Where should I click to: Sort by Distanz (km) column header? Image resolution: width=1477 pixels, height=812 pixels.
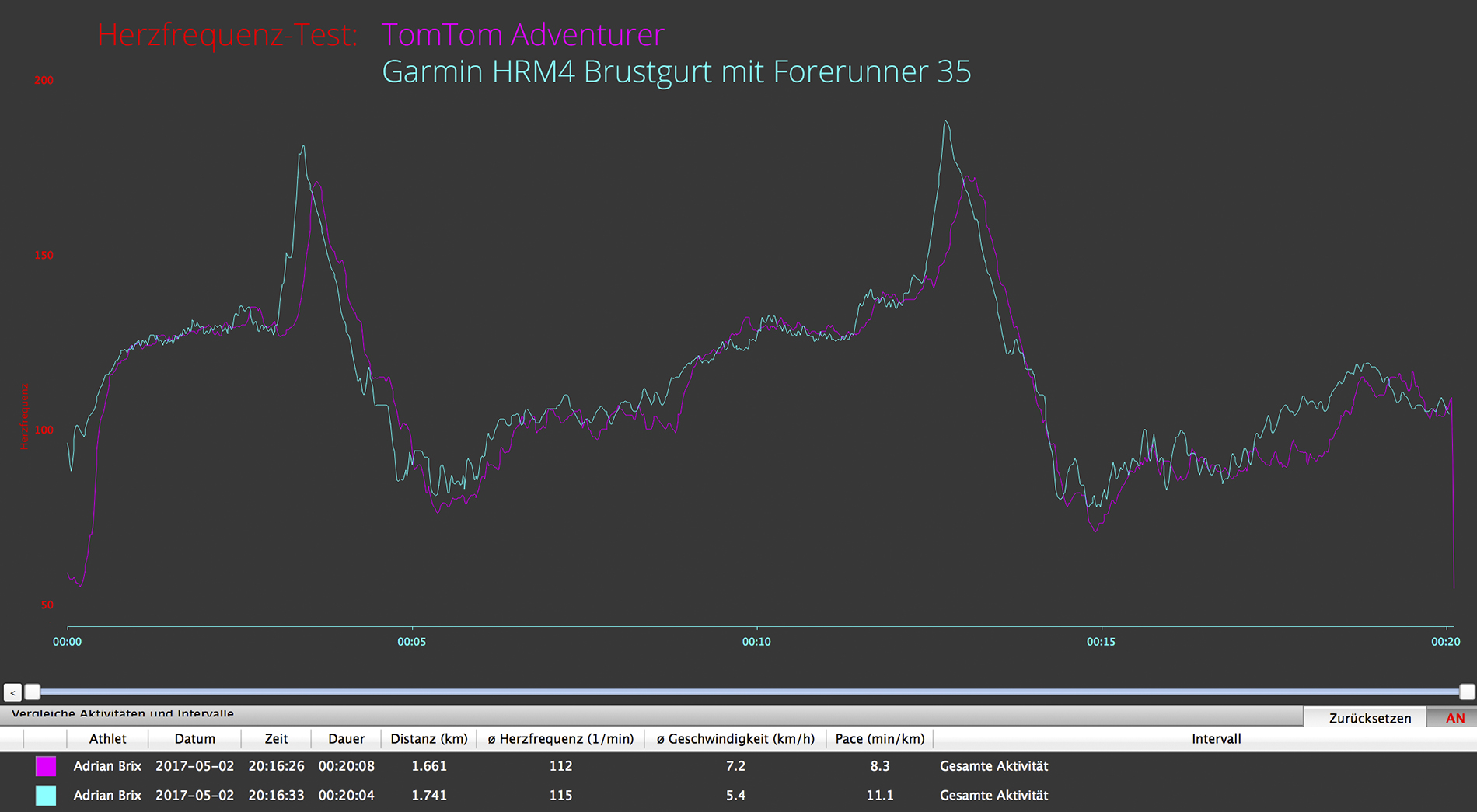[429, 739]
